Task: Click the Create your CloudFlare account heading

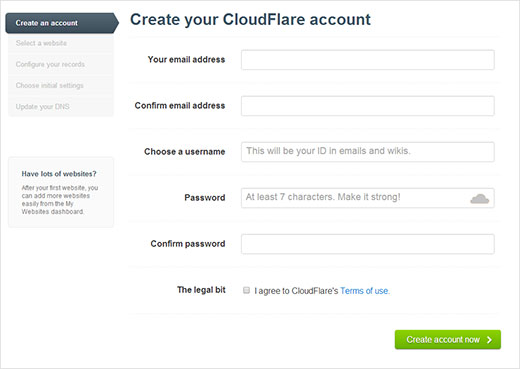Action: click(x=250, y=20)
